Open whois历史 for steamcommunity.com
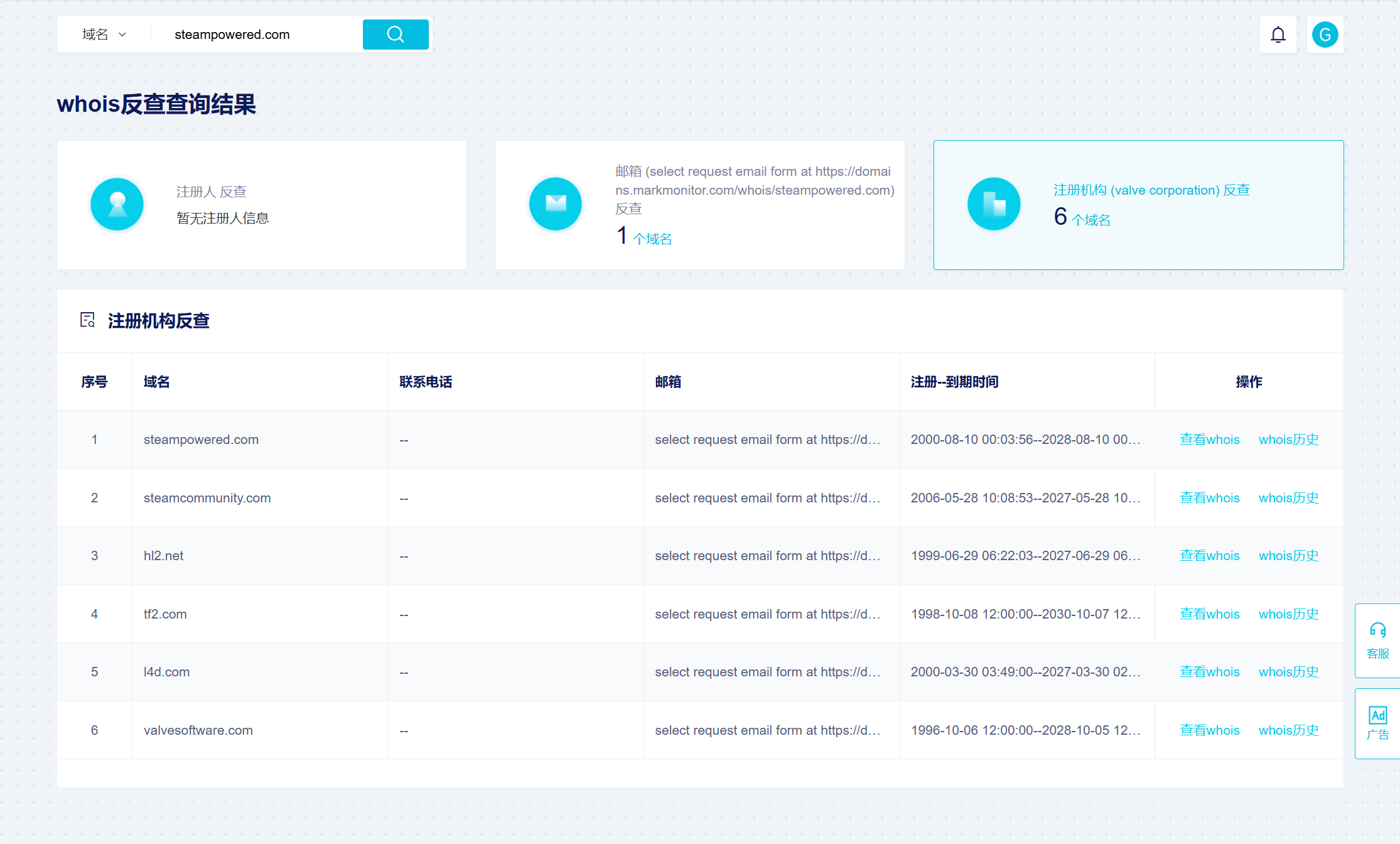1400x844 pixels. 1288,498
